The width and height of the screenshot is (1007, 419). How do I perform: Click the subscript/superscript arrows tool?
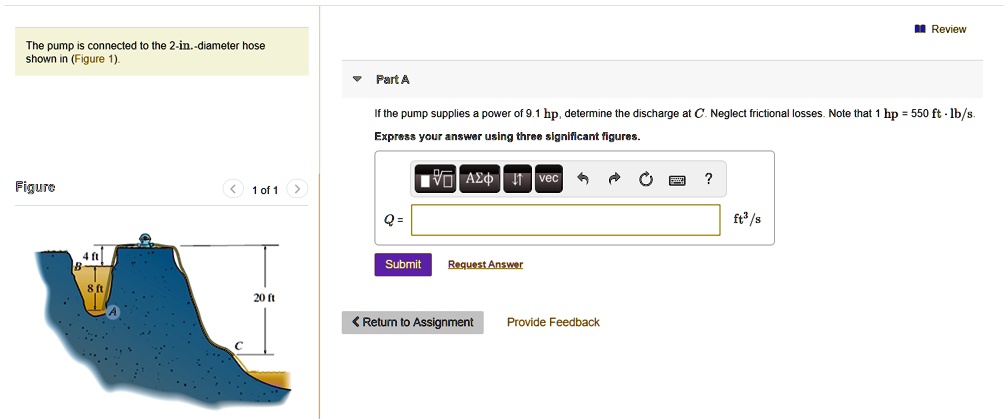click(x=517, y=180)
